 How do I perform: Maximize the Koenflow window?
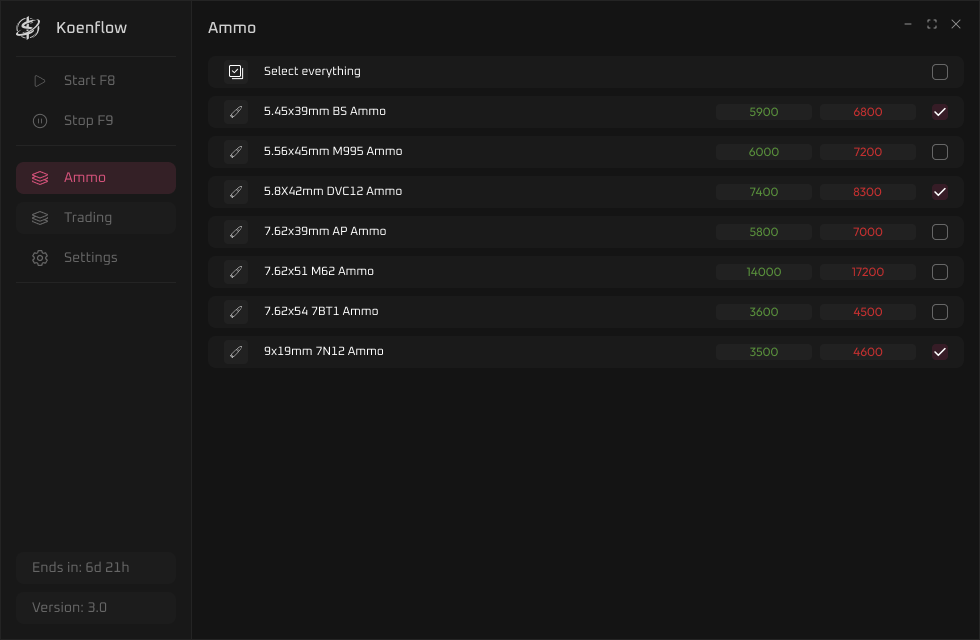click(x=931, y=24)
